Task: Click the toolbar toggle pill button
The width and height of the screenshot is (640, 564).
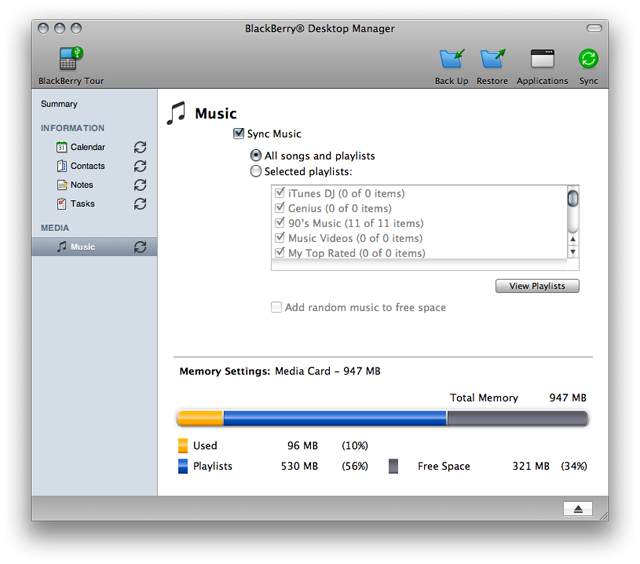Action: pyautogui.click(x=594, y=28)
